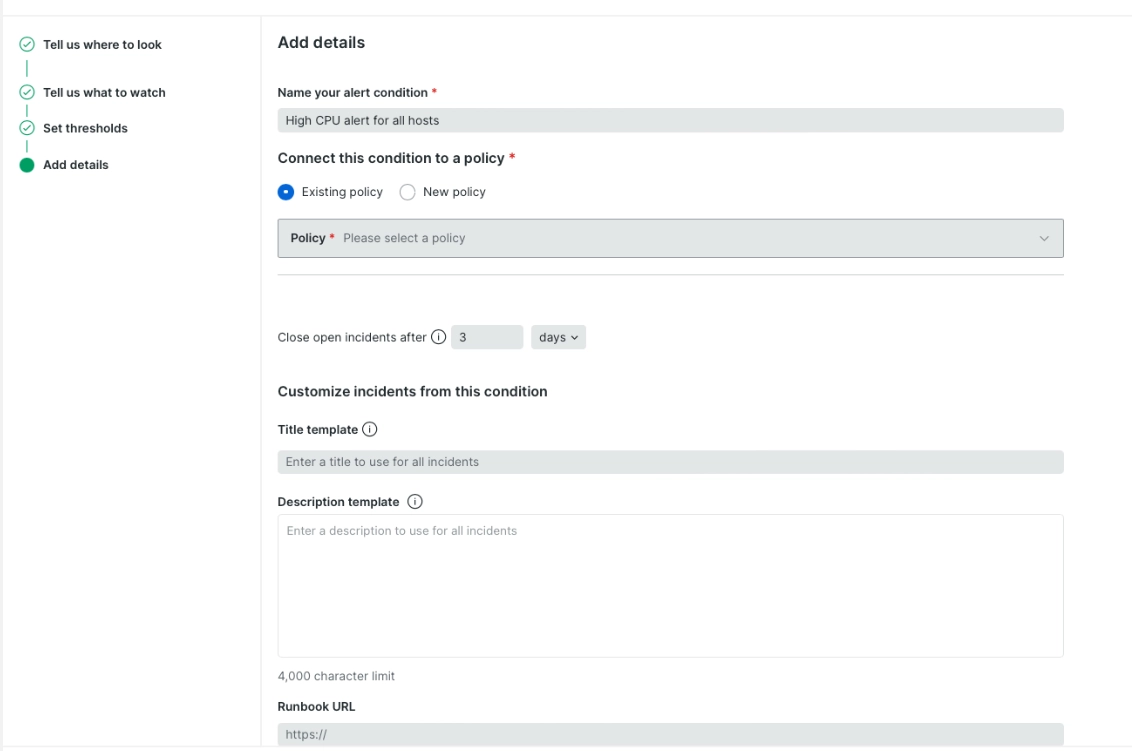Click the alert condition name field
The image size is (1135, 751).
[670, 120]
